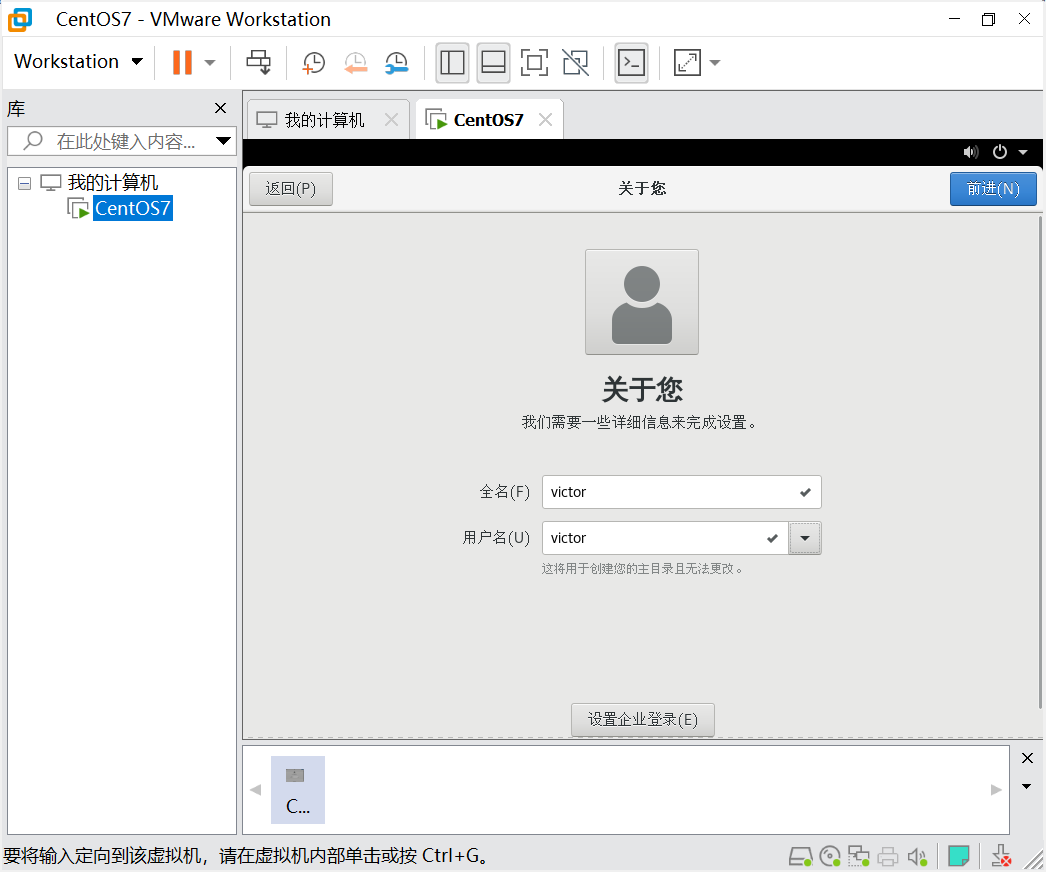Select 我的计算机 in the library tree
This screenshot has width=1046, height=872.
point(112,182)
